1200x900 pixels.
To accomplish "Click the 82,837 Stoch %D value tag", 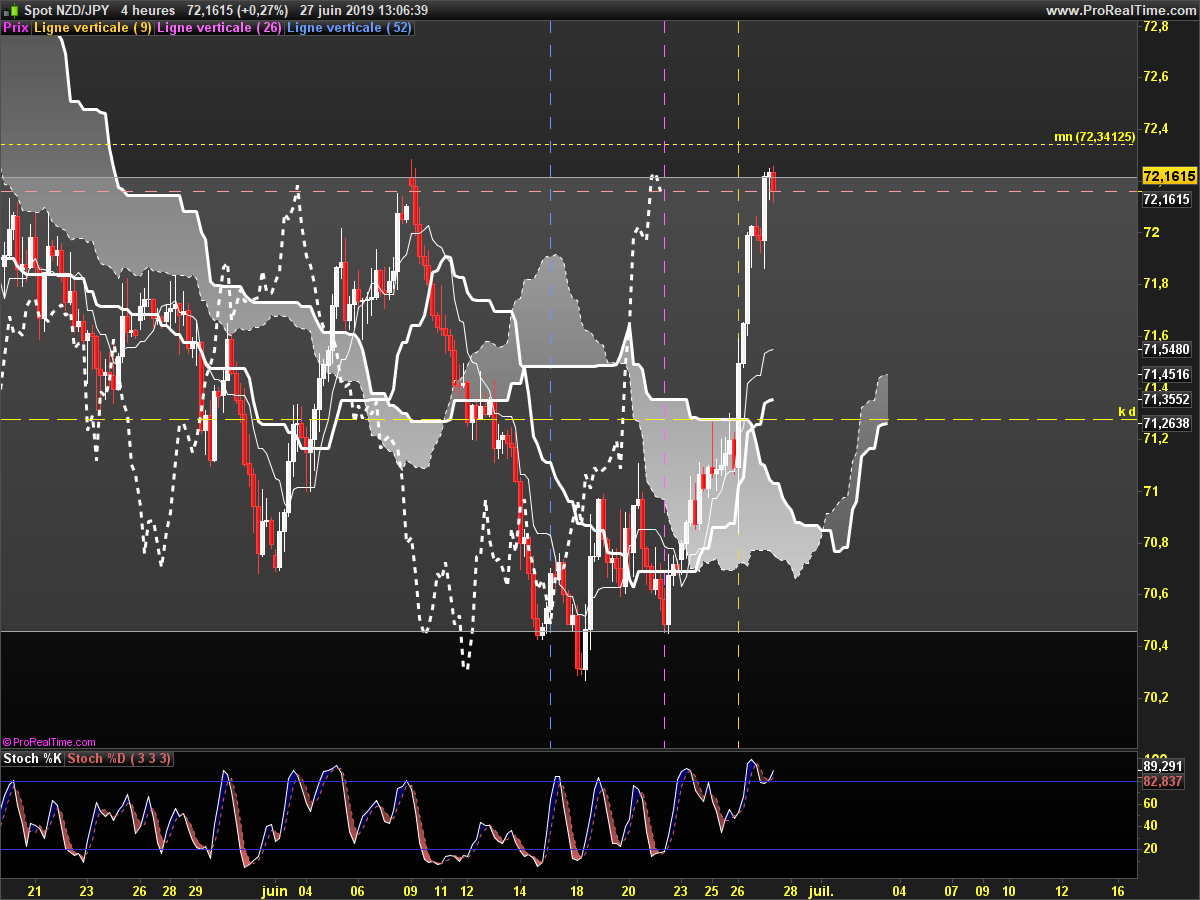I will (1163, 781).
